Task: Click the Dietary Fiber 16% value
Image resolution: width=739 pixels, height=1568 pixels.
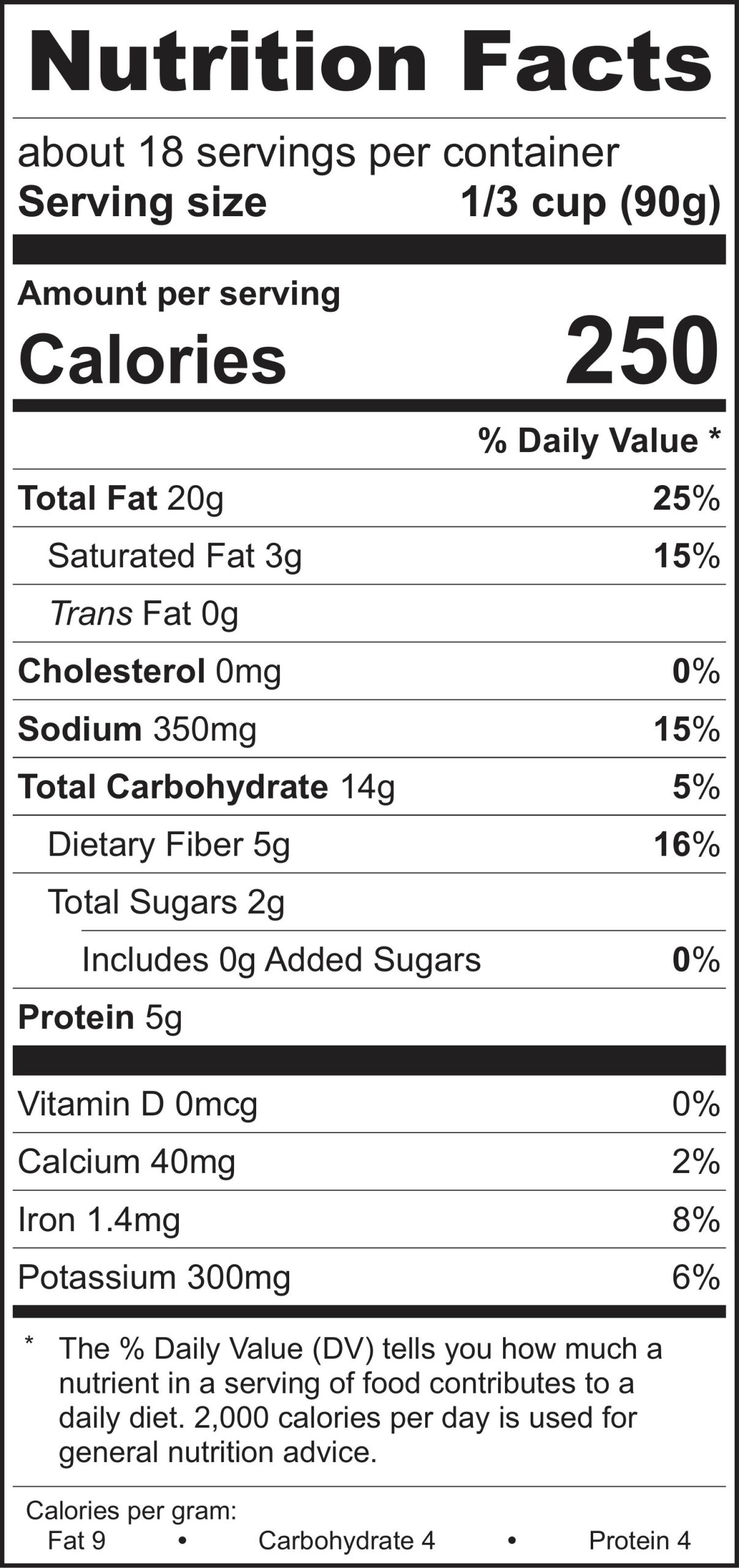Action: (x=686, y=845)
